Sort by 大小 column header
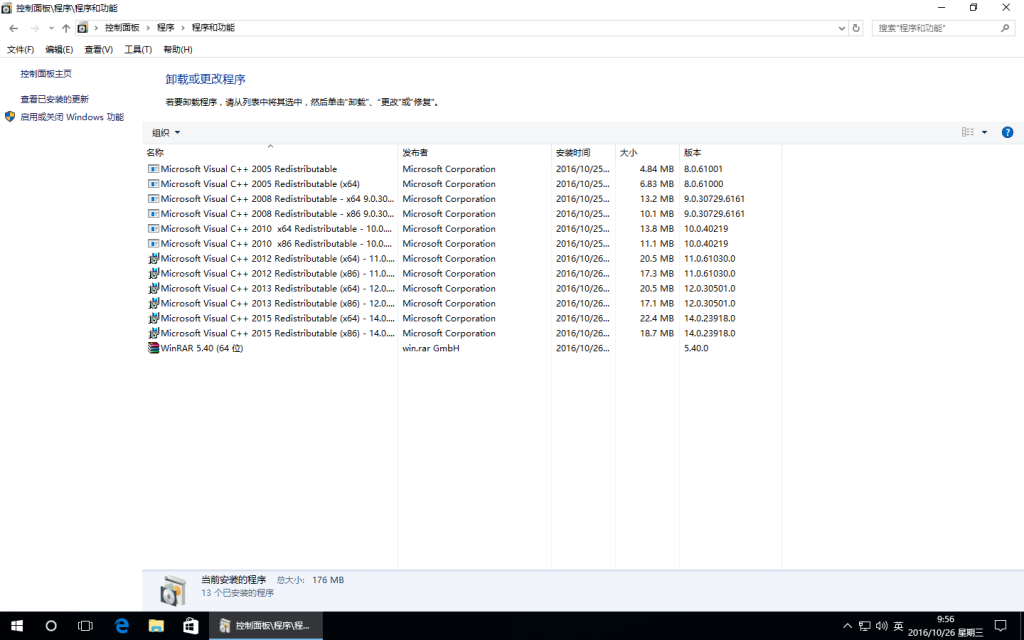Image resolution: width=1024 pixels, height=640 pixels. (647, 153)
